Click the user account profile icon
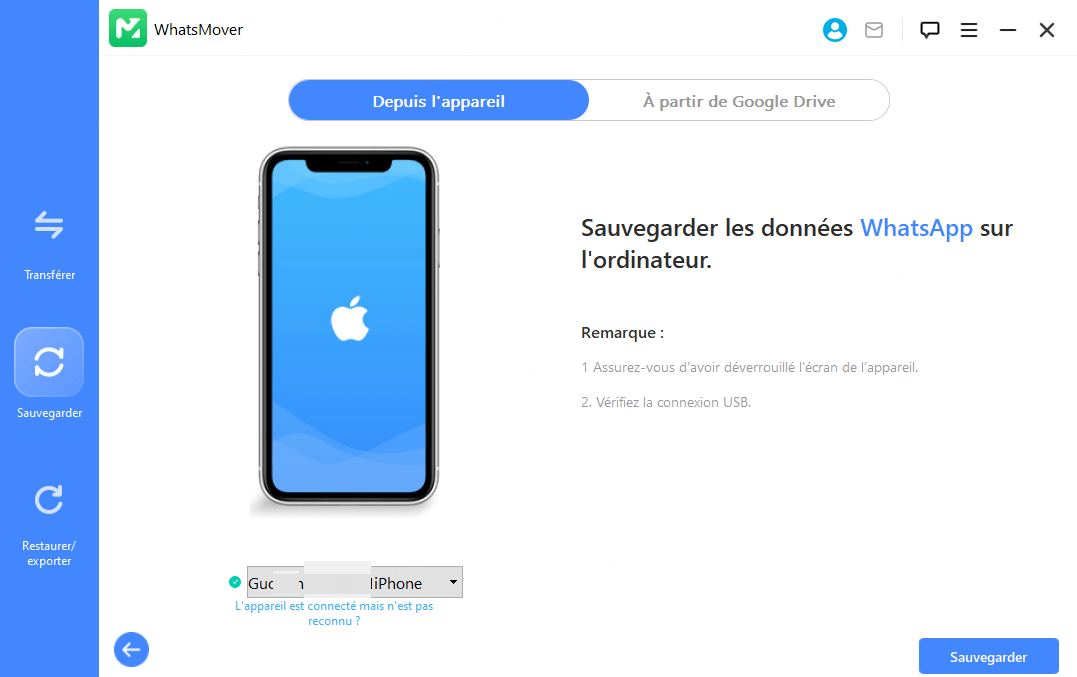The height and width of the screenshot is (677, 1077). [835, 30]
